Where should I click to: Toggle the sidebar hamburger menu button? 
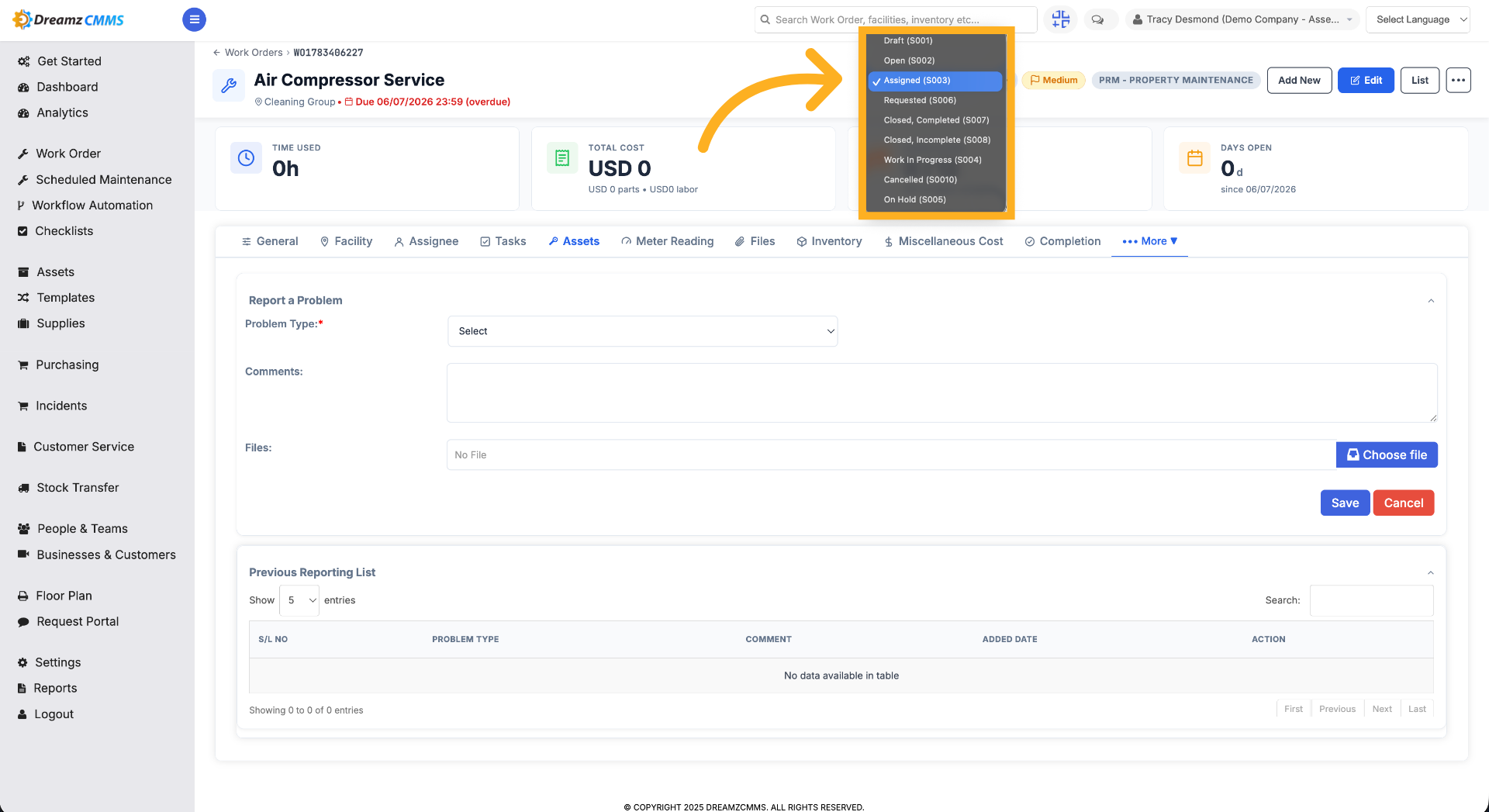[x=194, y=19]
